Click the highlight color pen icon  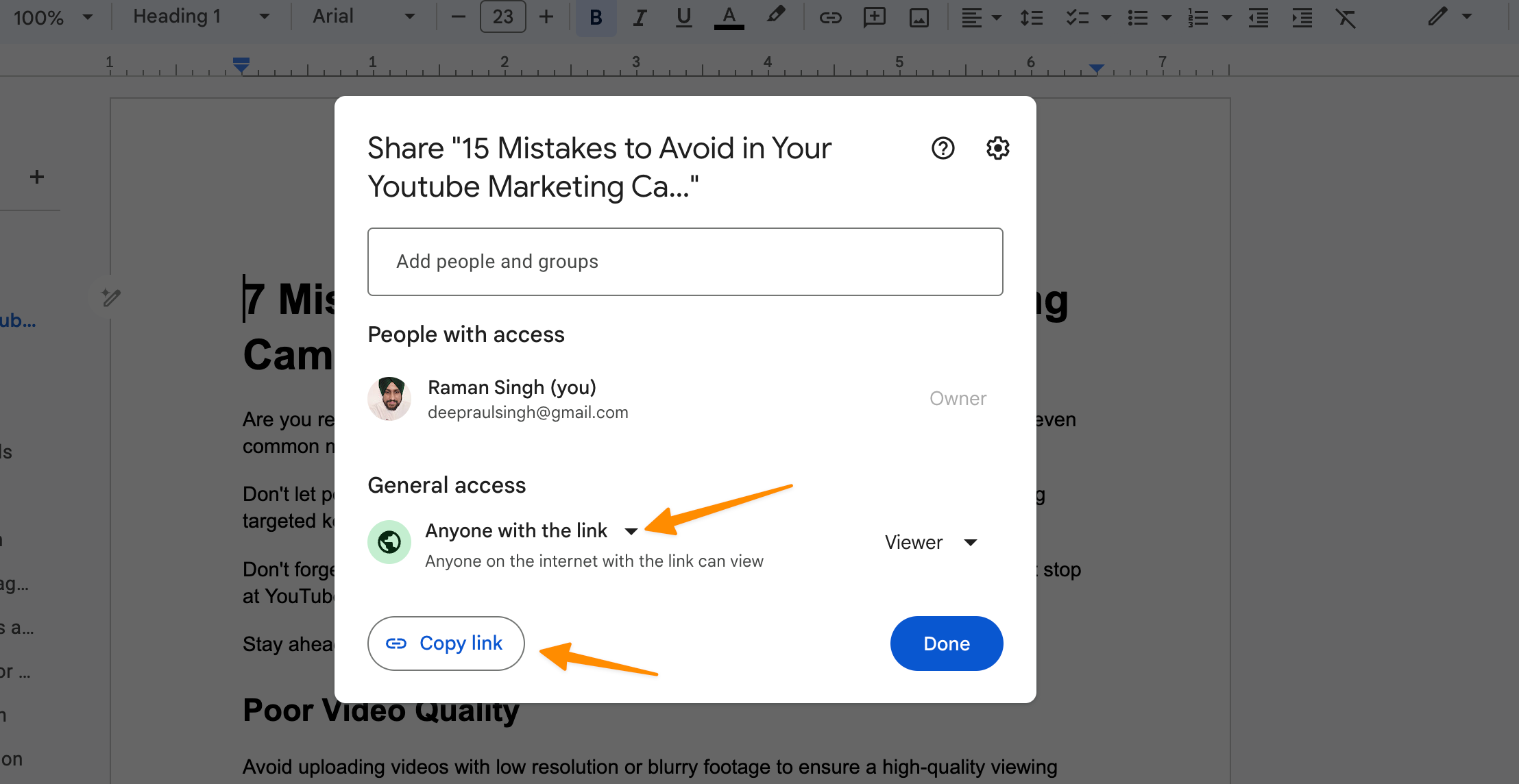[x=775, y=16]
